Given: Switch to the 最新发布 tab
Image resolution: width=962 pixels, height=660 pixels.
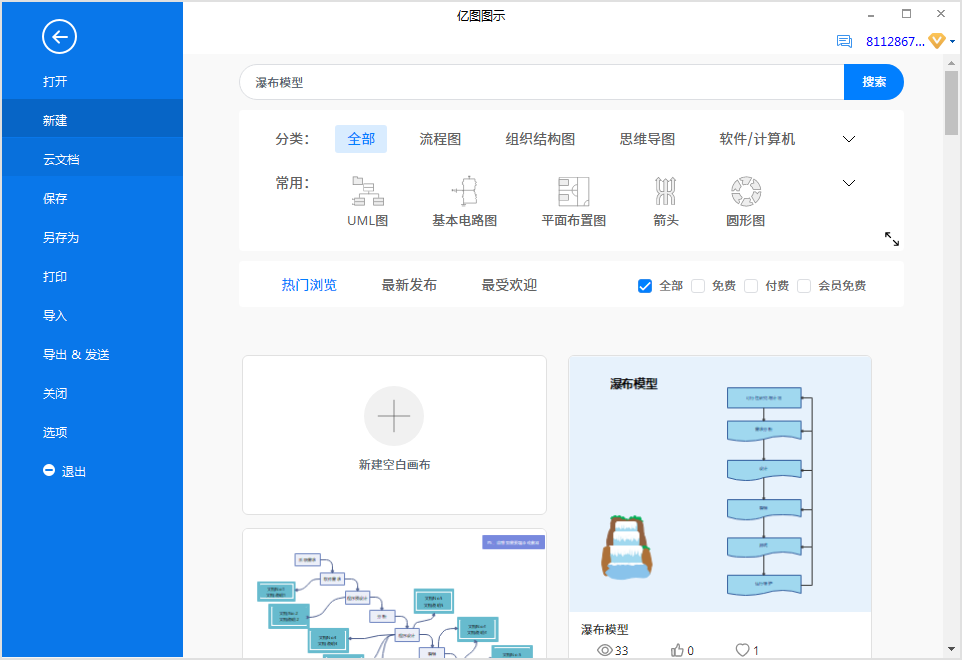Looking at the screenshot, I should 409,285.
